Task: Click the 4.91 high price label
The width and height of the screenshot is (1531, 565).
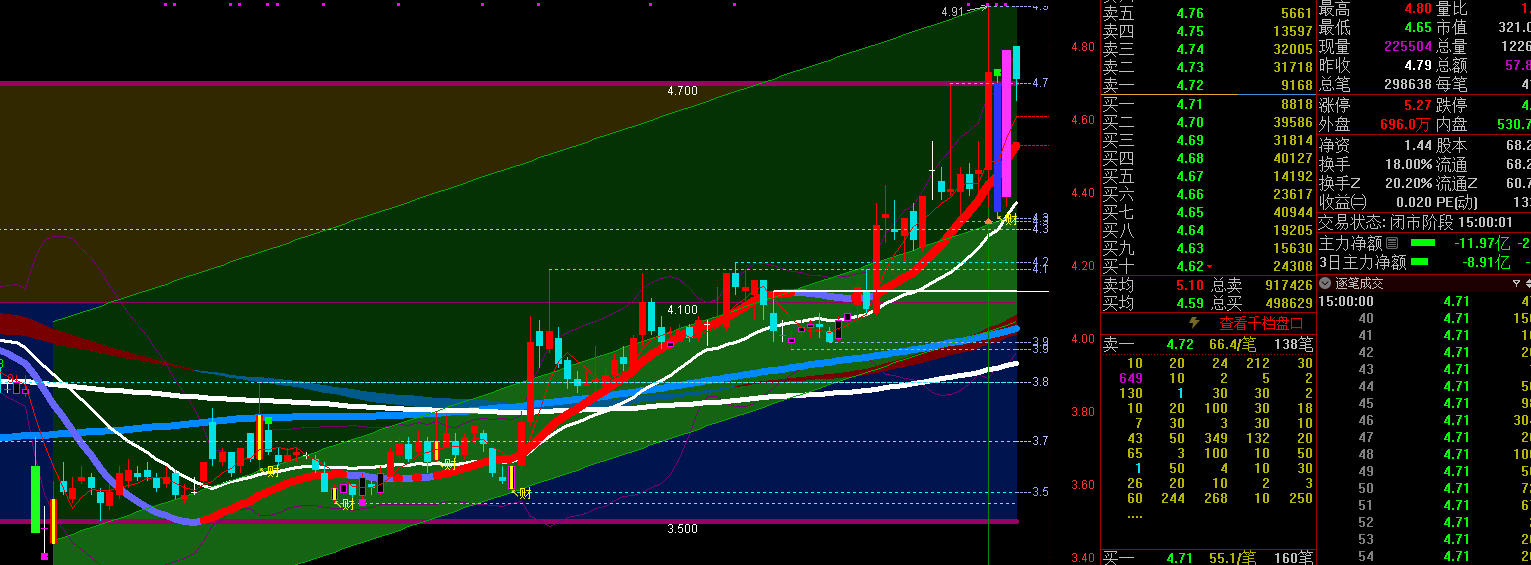Action: (954, 12)
